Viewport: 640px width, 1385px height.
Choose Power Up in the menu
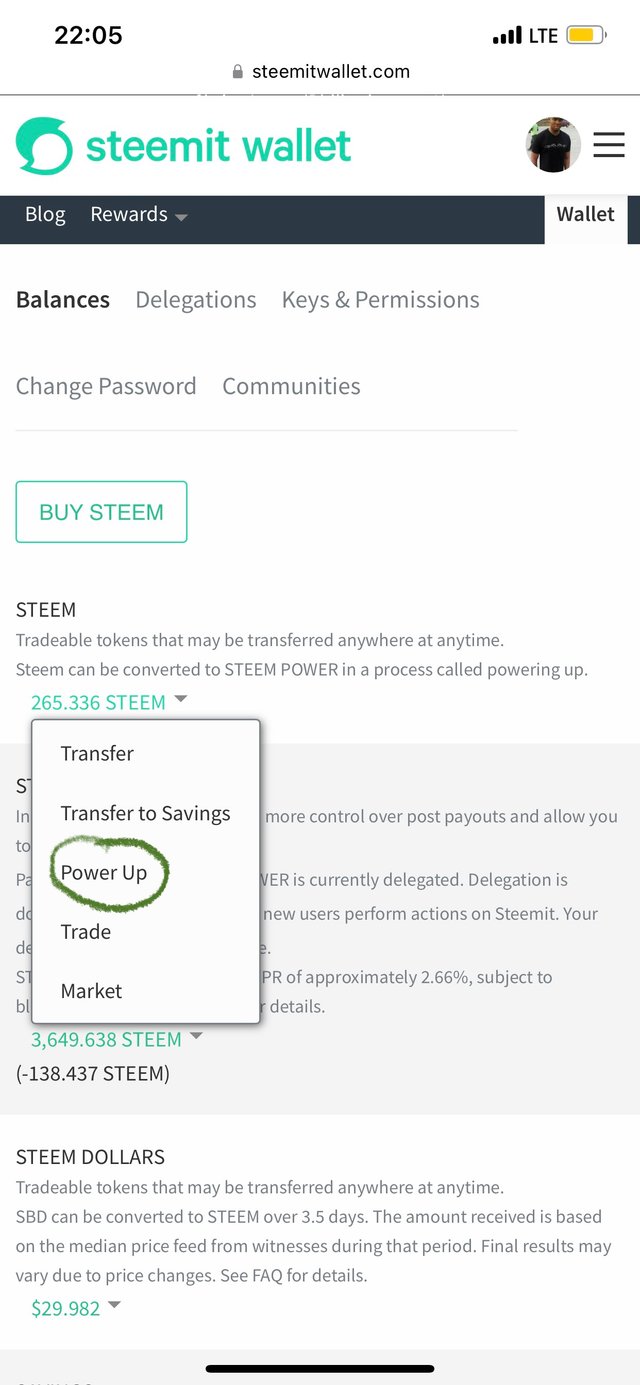coord(104,873)
